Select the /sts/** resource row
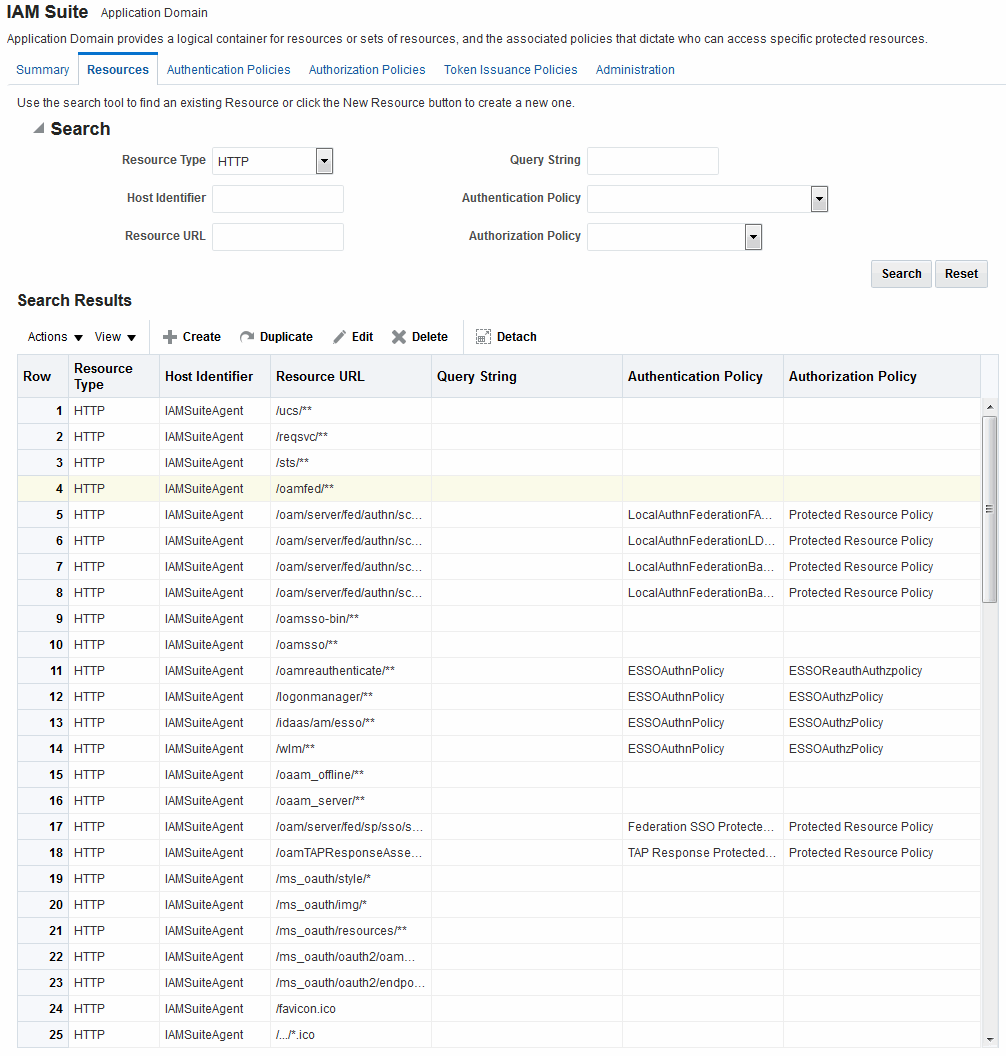 (x=499, y=463)
